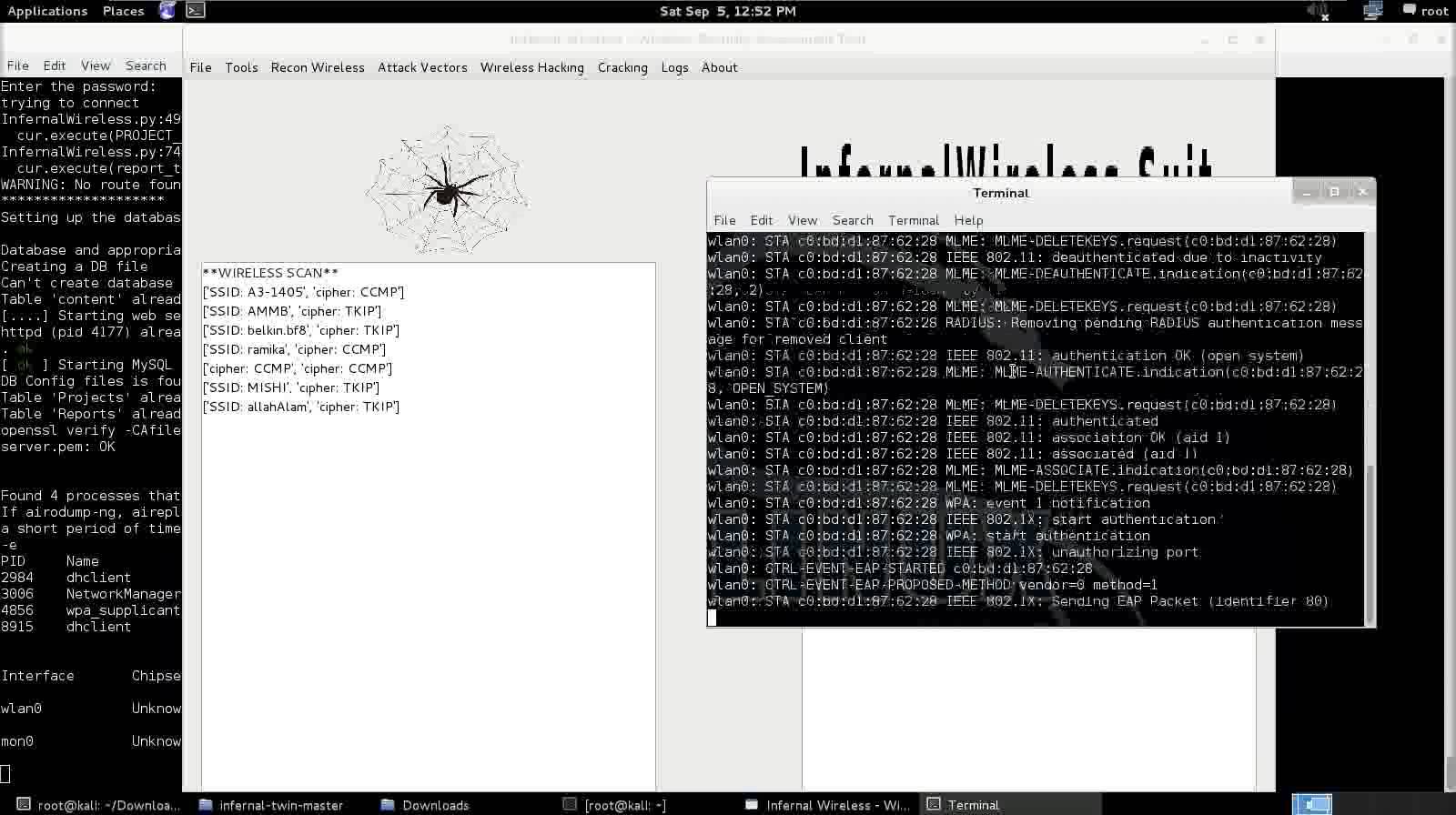
Task: Open Search menu in the left background terminal
Action: click(x=146, y=65)
